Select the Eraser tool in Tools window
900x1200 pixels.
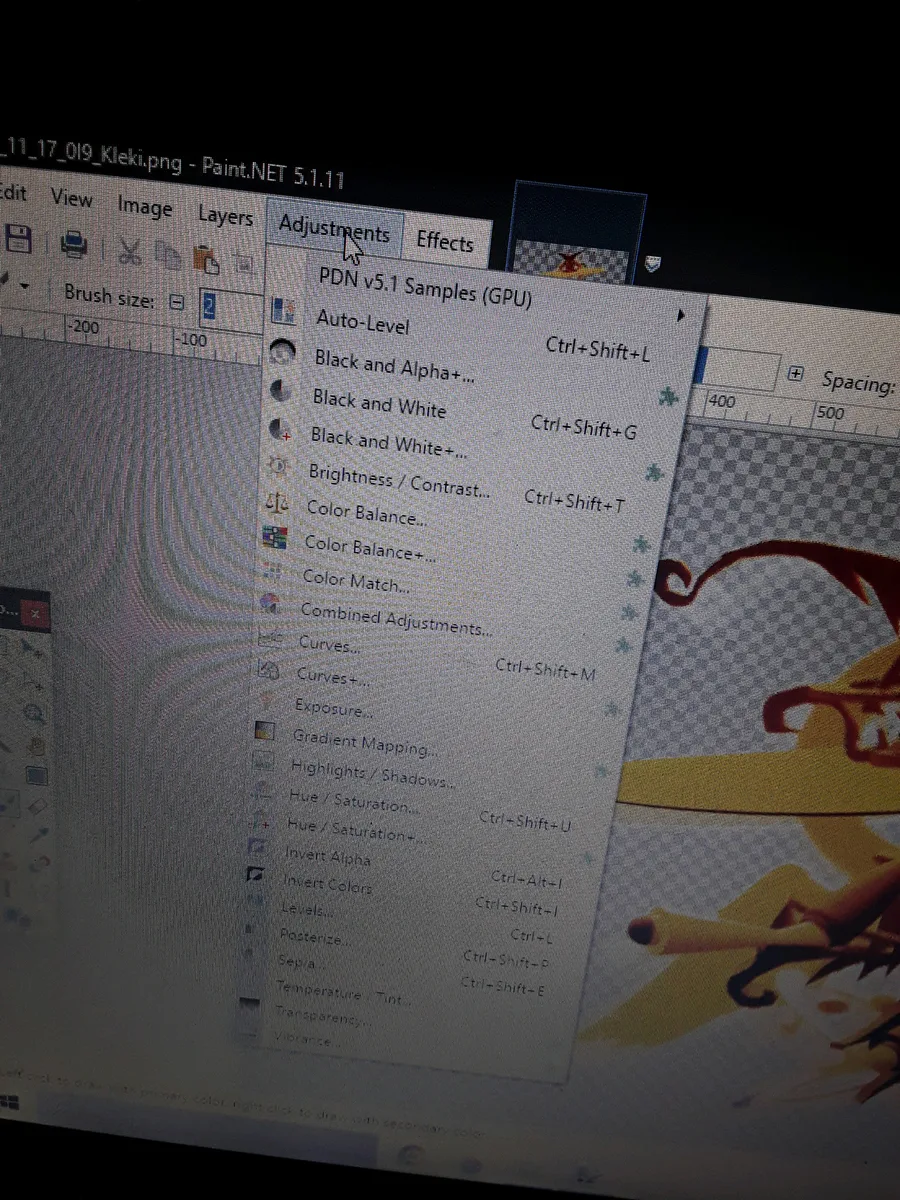click(38, 804)
